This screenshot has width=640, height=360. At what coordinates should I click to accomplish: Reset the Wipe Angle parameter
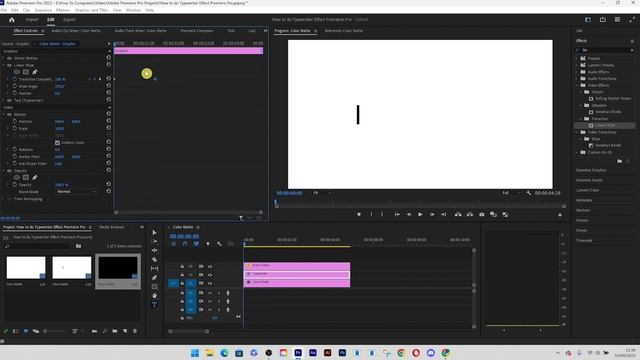pyautogui.click(x=109, y=86)
